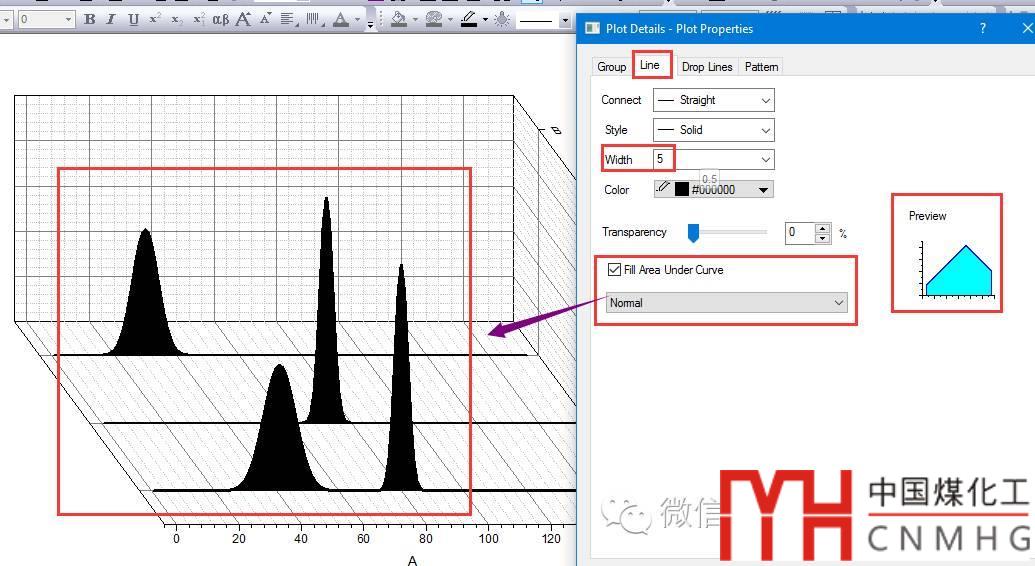Image resolution: width=1035 pixels, height=566 pixels.
Task: Insert Greek symbols with αβ button
Action: [x=220, y=19]
